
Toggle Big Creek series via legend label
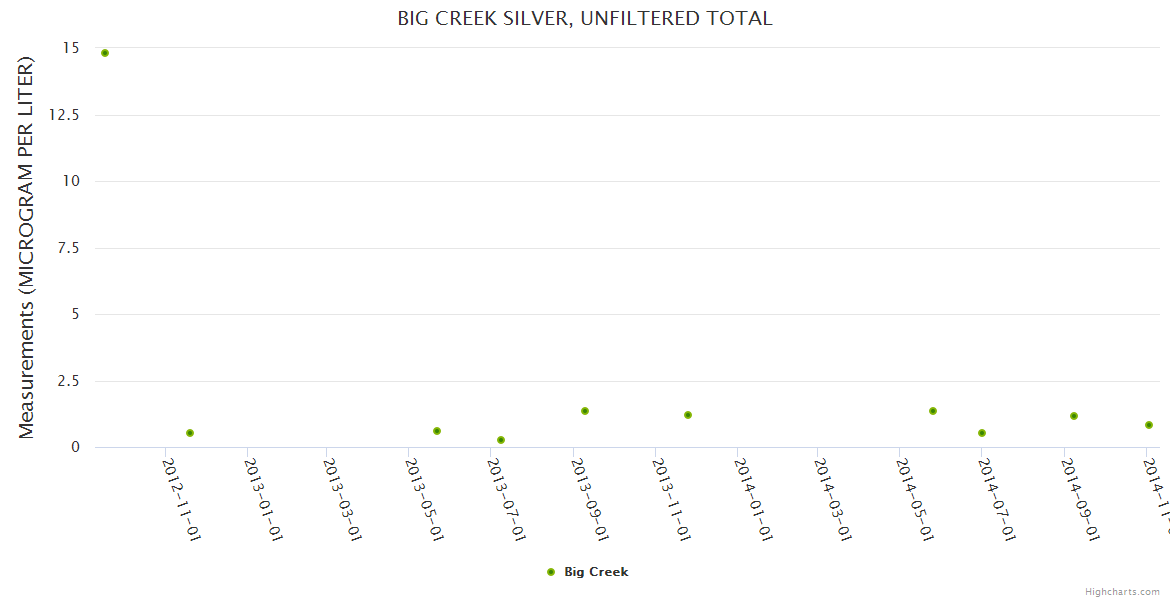point(596,572)
